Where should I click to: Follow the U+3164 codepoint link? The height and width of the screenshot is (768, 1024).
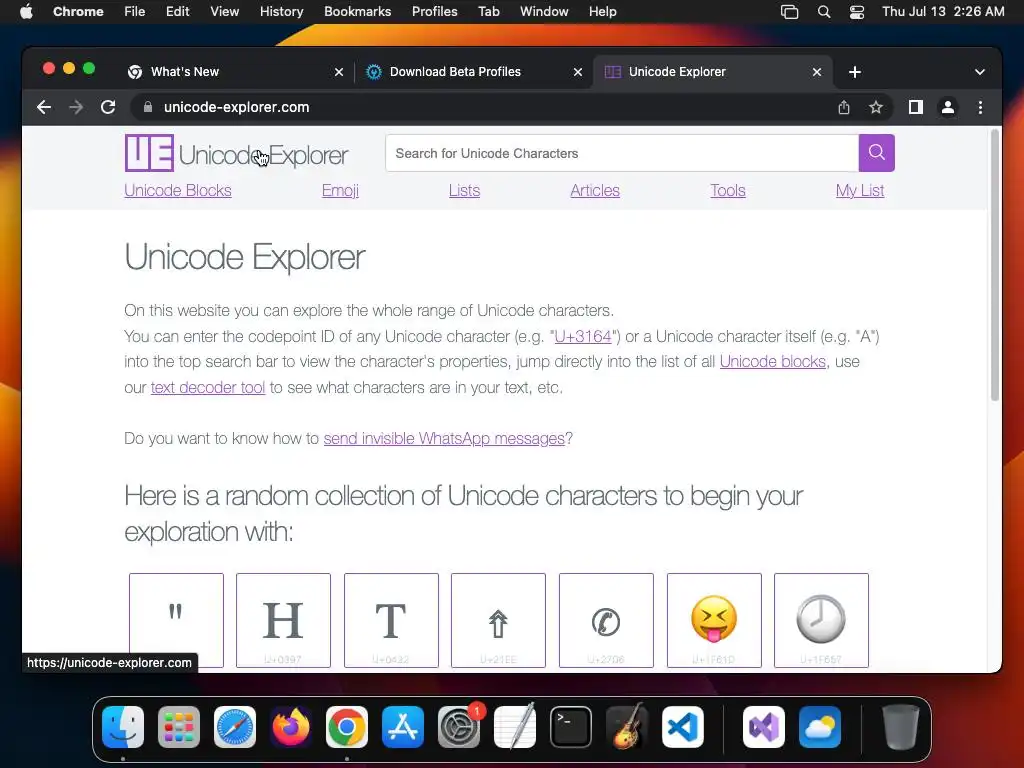[583, 336]
